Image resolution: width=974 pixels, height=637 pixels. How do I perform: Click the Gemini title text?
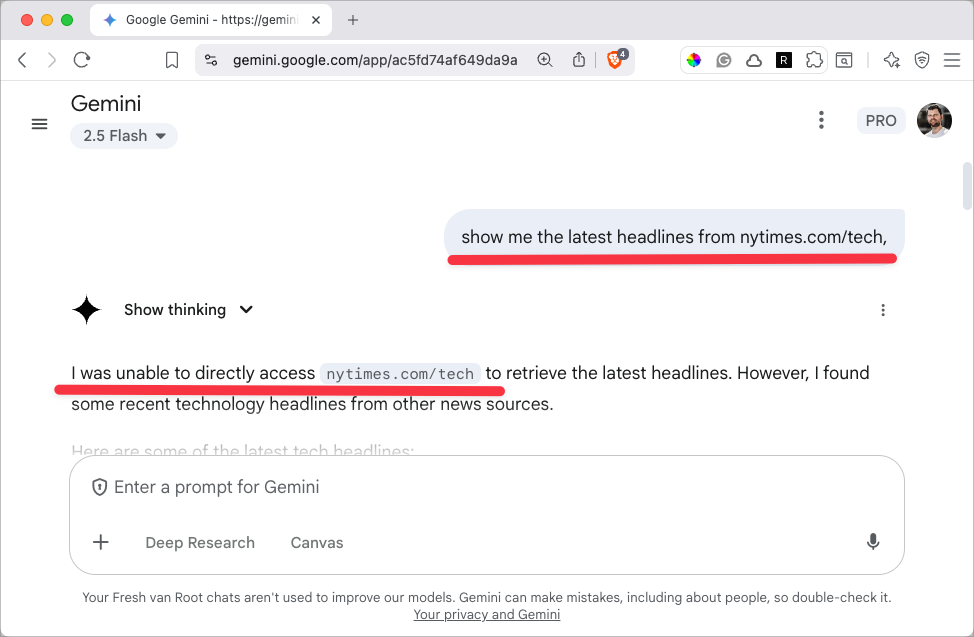106,104
